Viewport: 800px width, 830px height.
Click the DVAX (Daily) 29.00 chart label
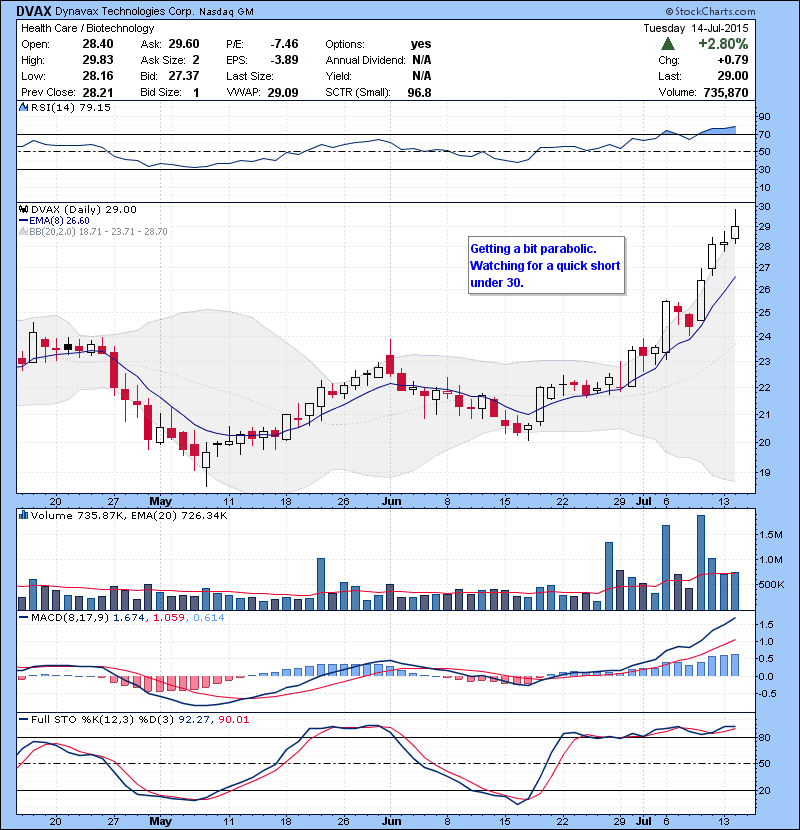pos(84,210)
